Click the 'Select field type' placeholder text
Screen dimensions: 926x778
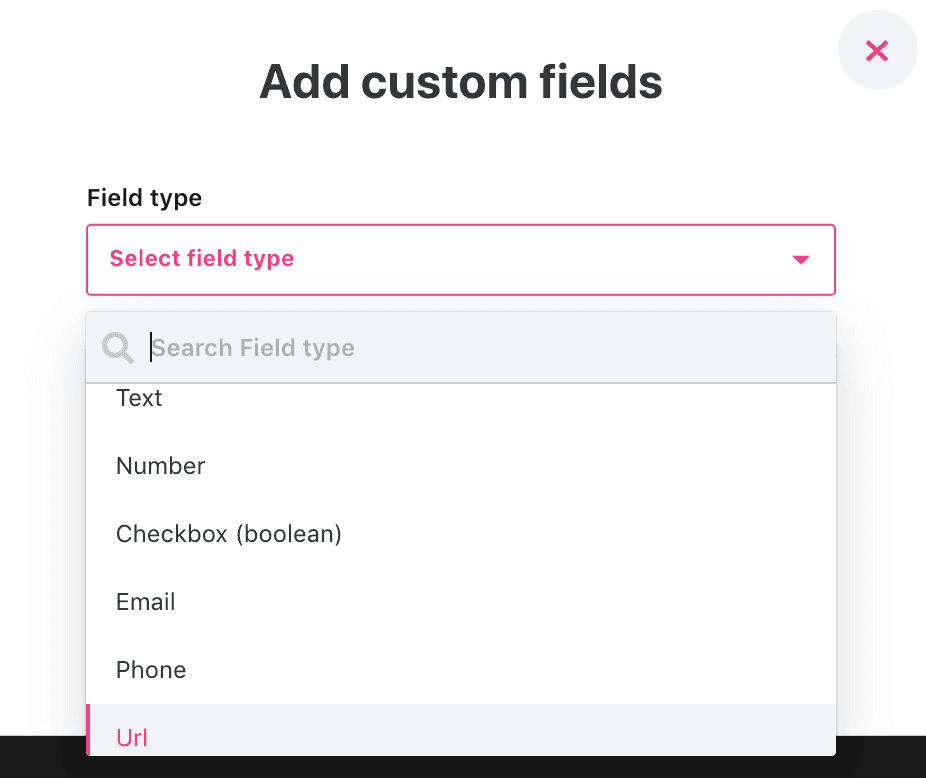click(x=201, y=259)
